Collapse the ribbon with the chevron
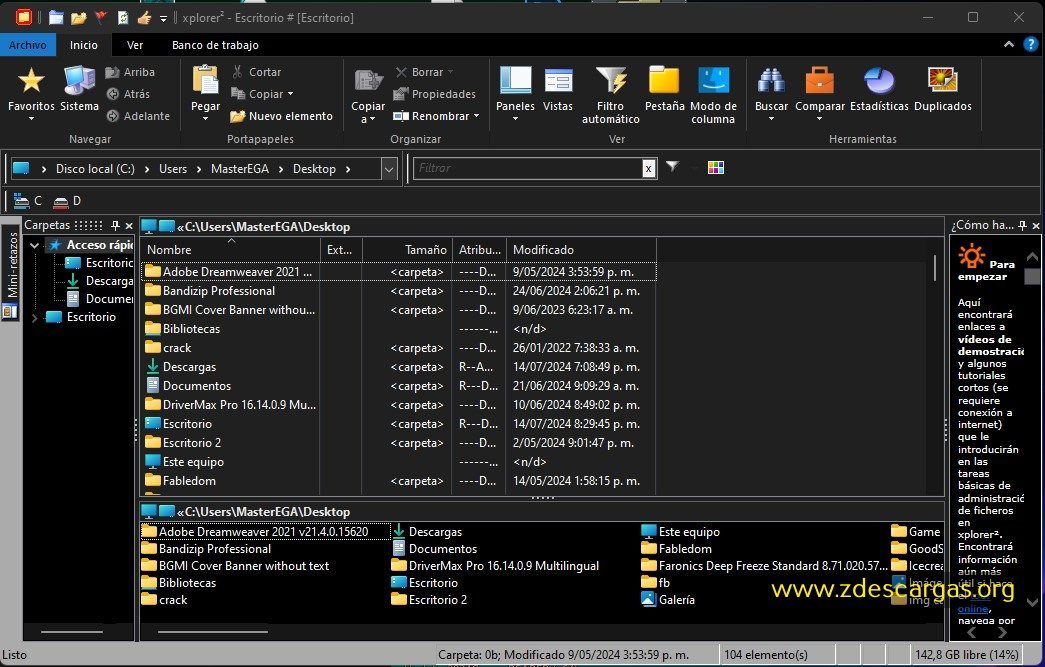Screen dimensions: 1045x667 (1008, 45)
